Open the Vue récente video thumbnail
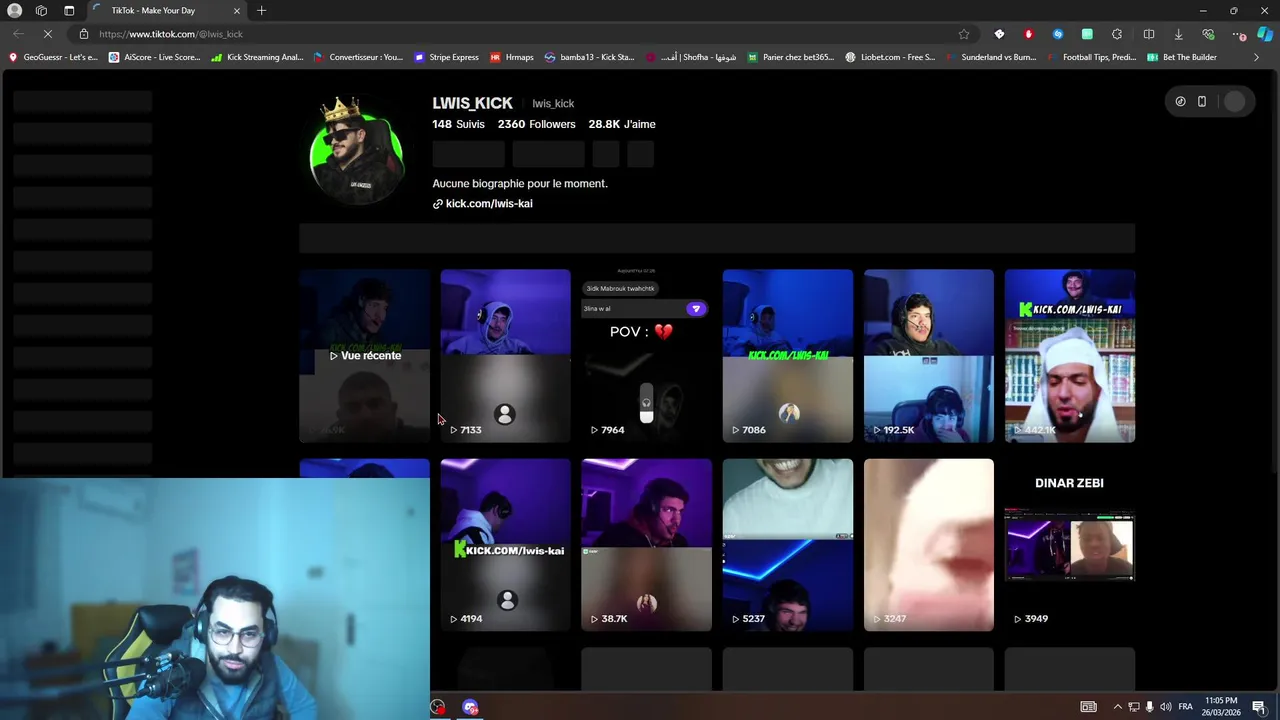 (x=364, y=355)
